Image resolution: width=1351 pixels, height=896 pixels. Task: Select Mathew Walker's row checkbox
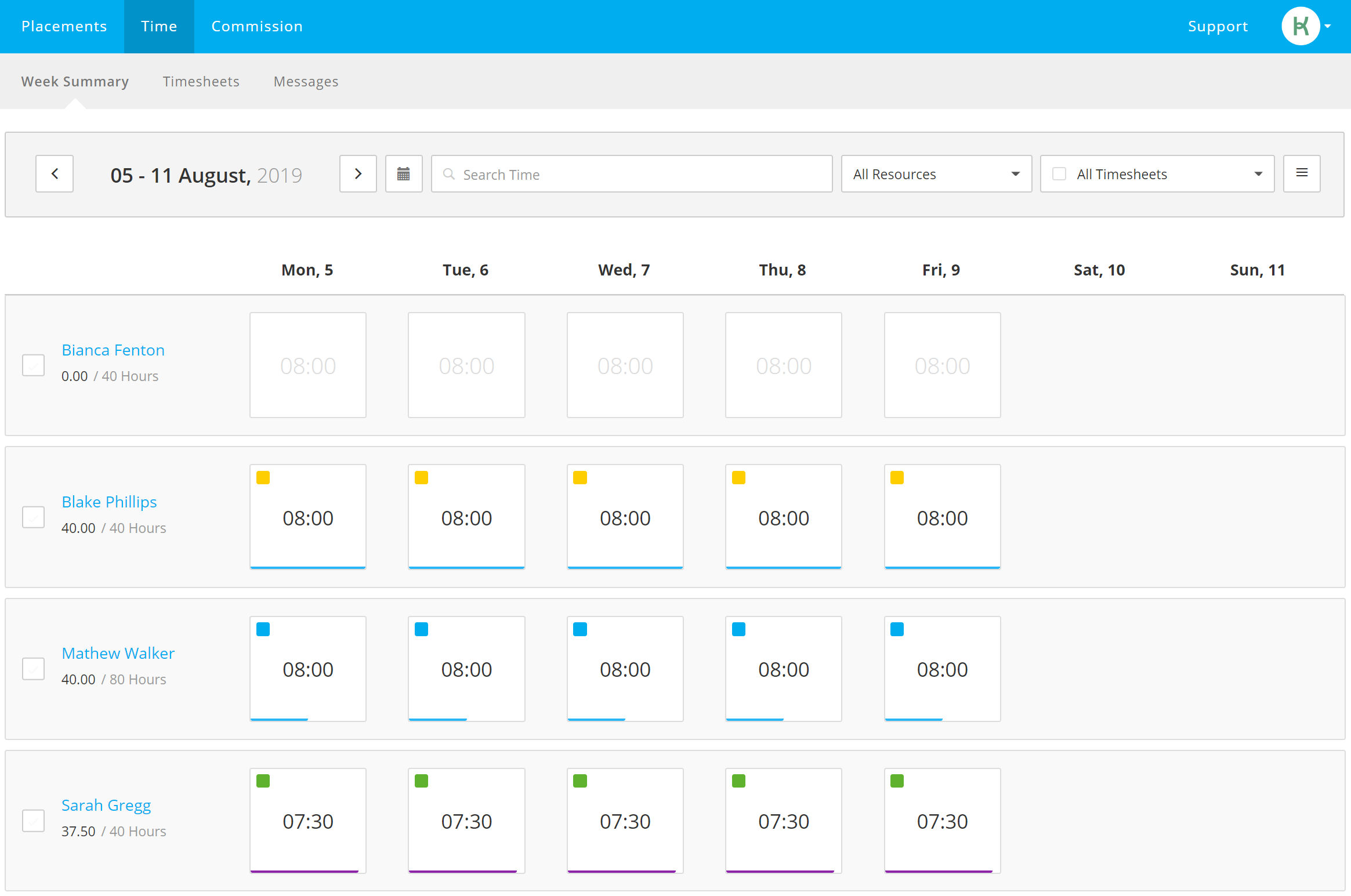[34, 669]
